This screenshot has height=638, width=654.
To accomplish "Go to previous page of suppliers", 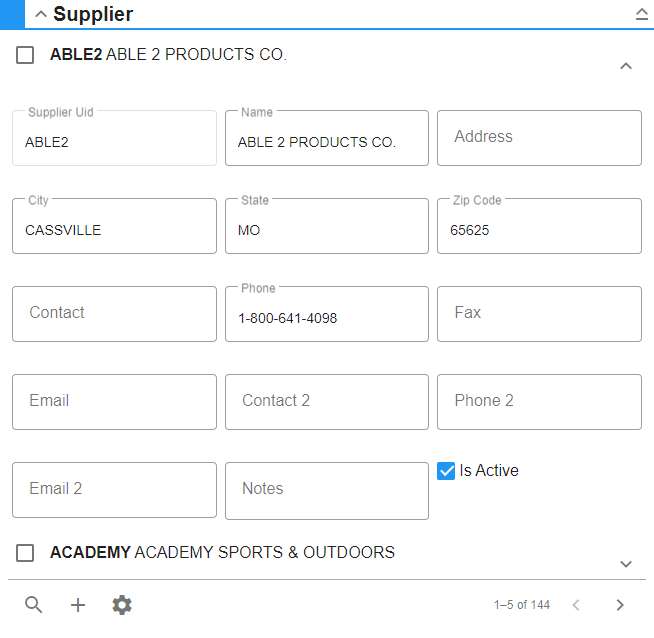I will pyautogui.click(x=576, y=605).
